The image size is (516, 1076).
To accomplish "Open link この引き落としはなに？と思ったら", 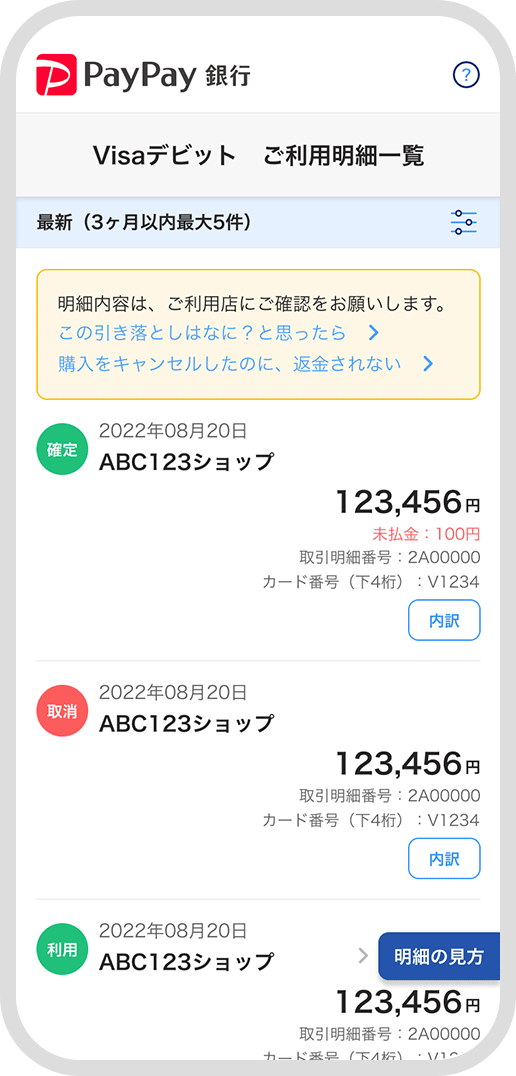I will pos(202,333).
